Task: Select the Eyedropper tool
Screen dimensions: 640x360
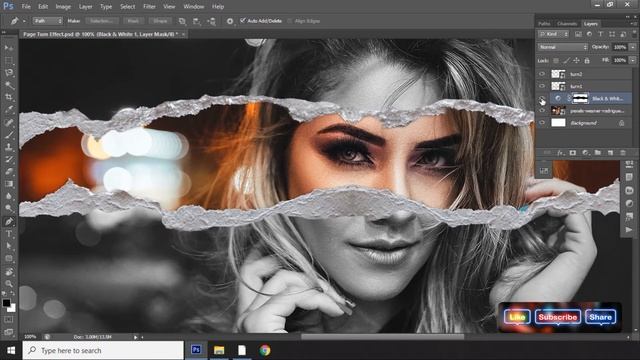Action: tap(9, 109)
